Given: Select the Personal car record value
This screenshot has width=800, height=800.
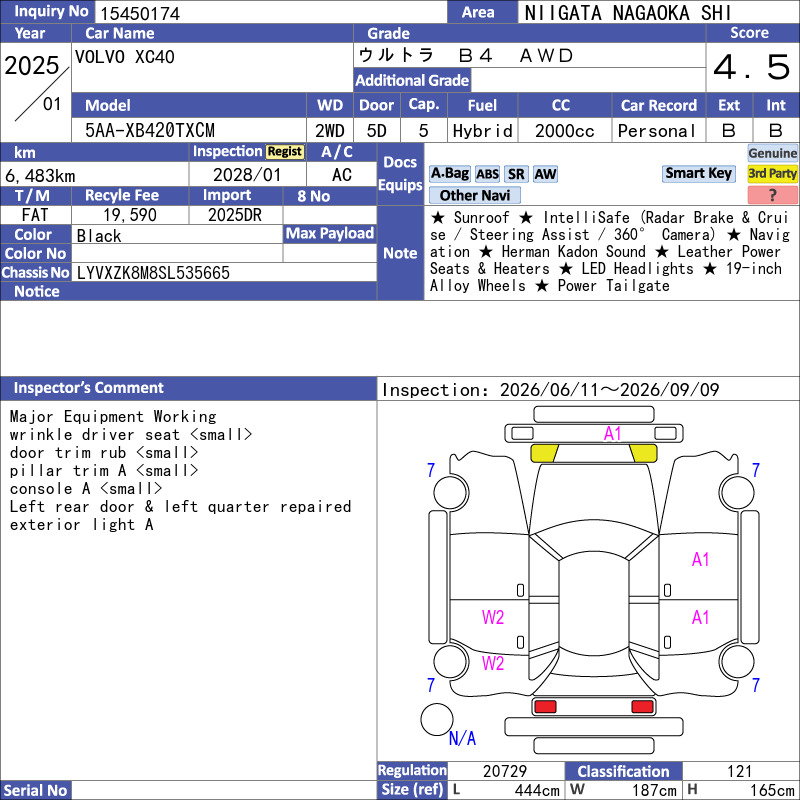Looking at the screenshot, I should [x=657, y=131].
